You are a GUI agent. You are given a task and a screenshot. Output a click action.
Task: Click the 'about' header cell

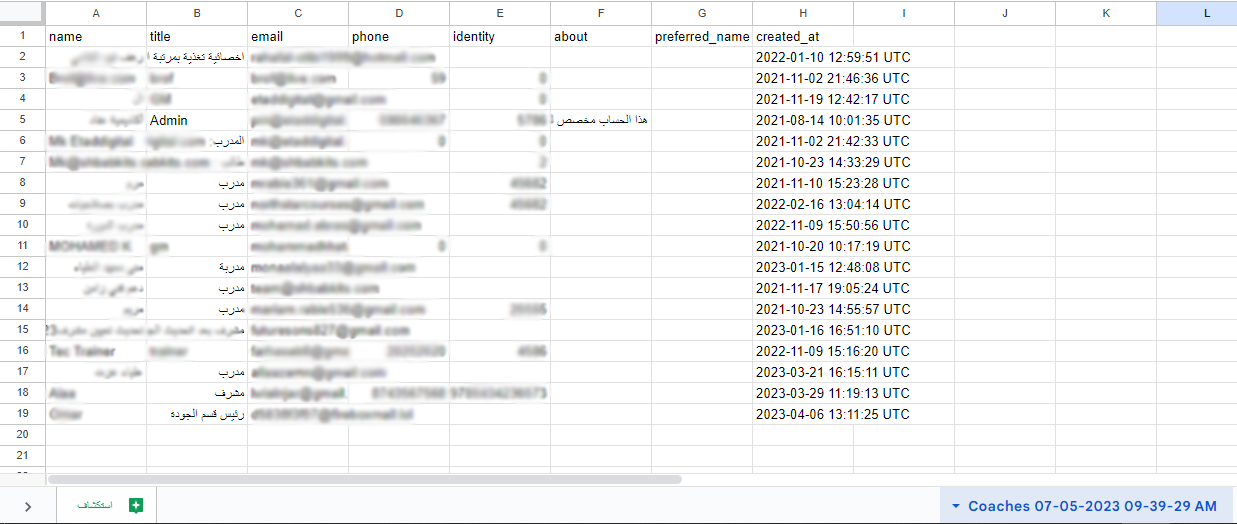tap(601, 36)
